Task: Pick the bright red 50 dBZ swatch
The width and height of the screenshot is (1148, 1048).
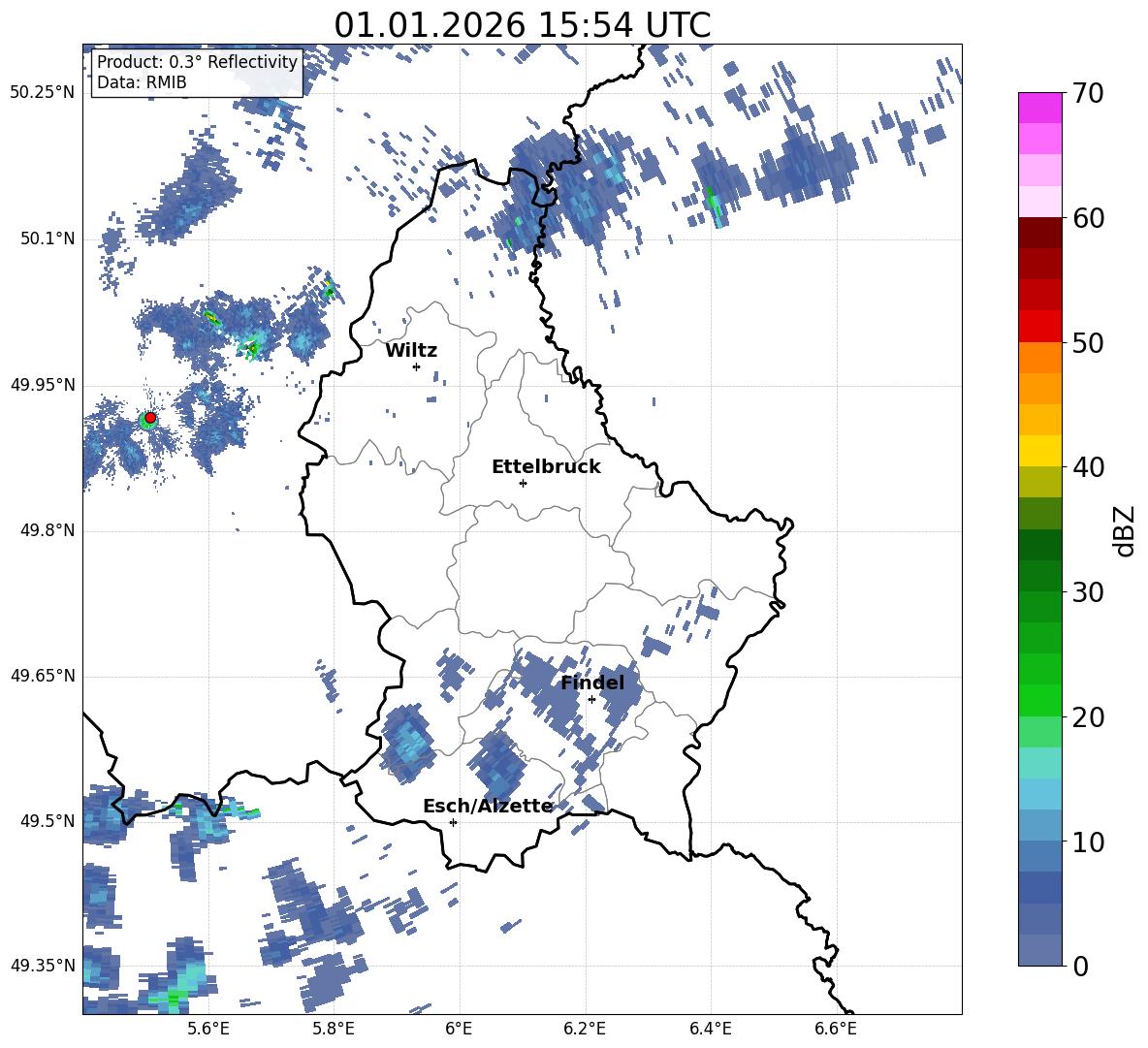Action: coord(1039,327)
